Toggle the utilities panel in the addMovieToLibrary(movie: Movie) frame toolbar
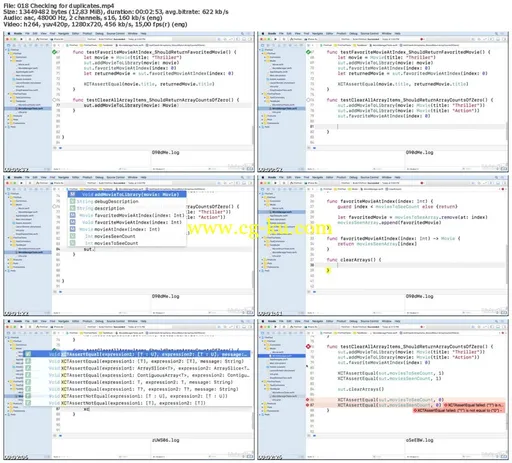The width and height of the screenshot is (512, 463). click(x=250, y=39)
